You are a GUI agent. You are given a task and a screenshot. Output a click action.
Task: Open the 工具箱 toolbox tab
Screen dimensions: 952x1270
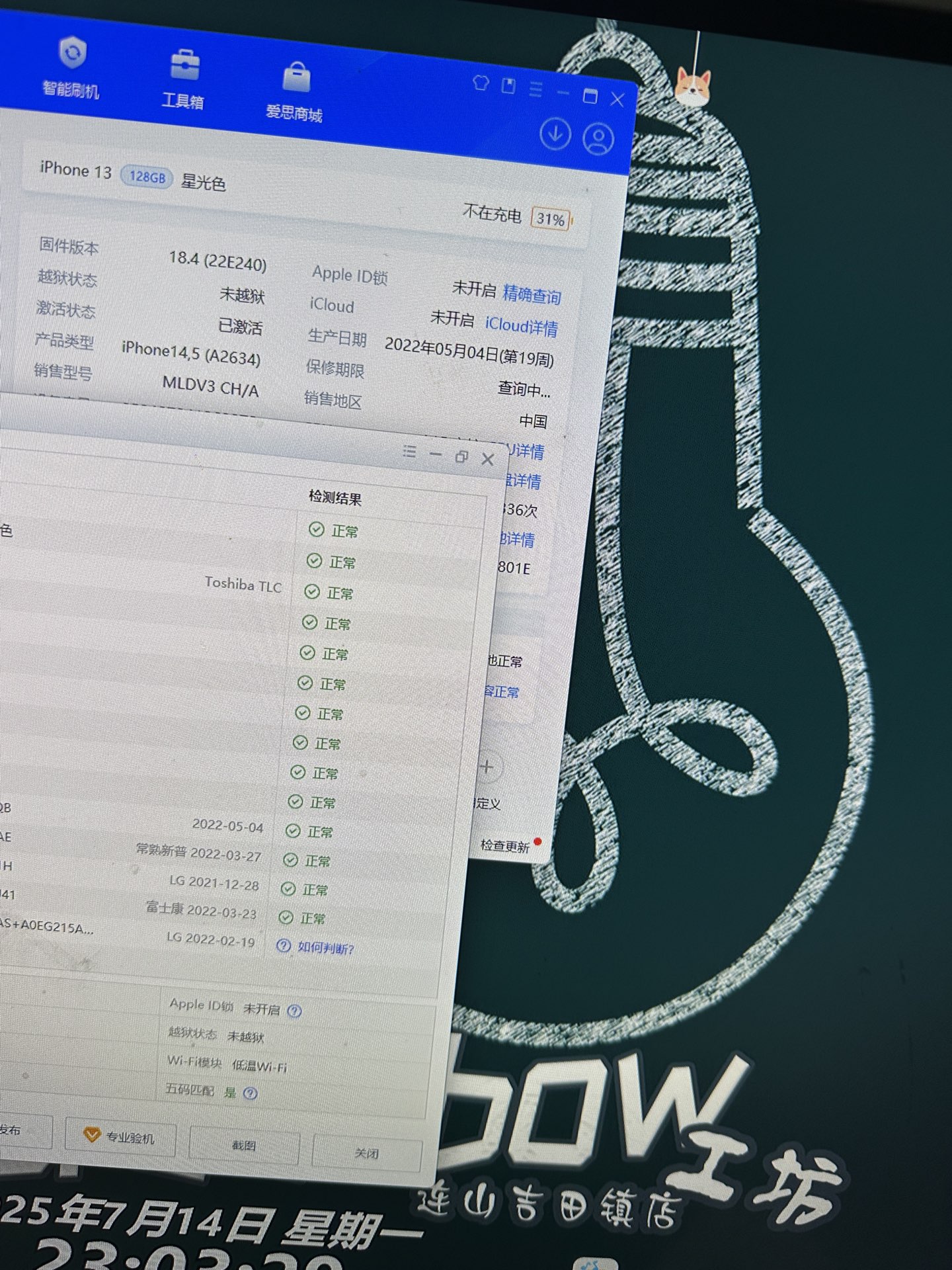pos(183,80)
